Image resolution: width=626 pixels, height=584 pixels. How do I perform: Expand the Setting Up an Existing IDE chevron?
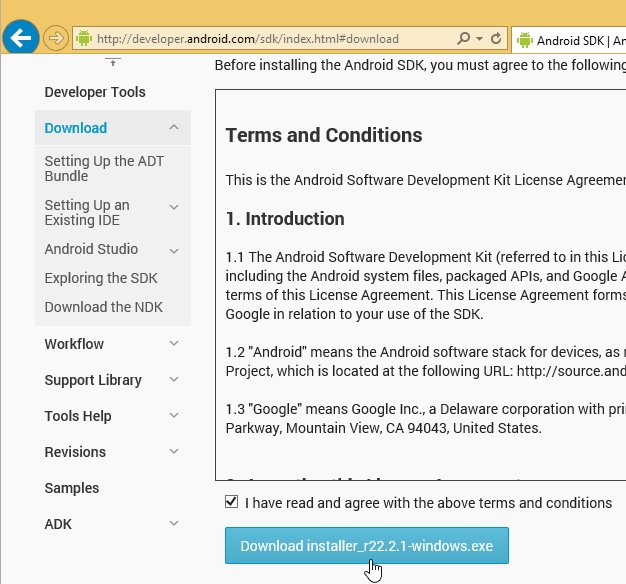coord(174,207)
